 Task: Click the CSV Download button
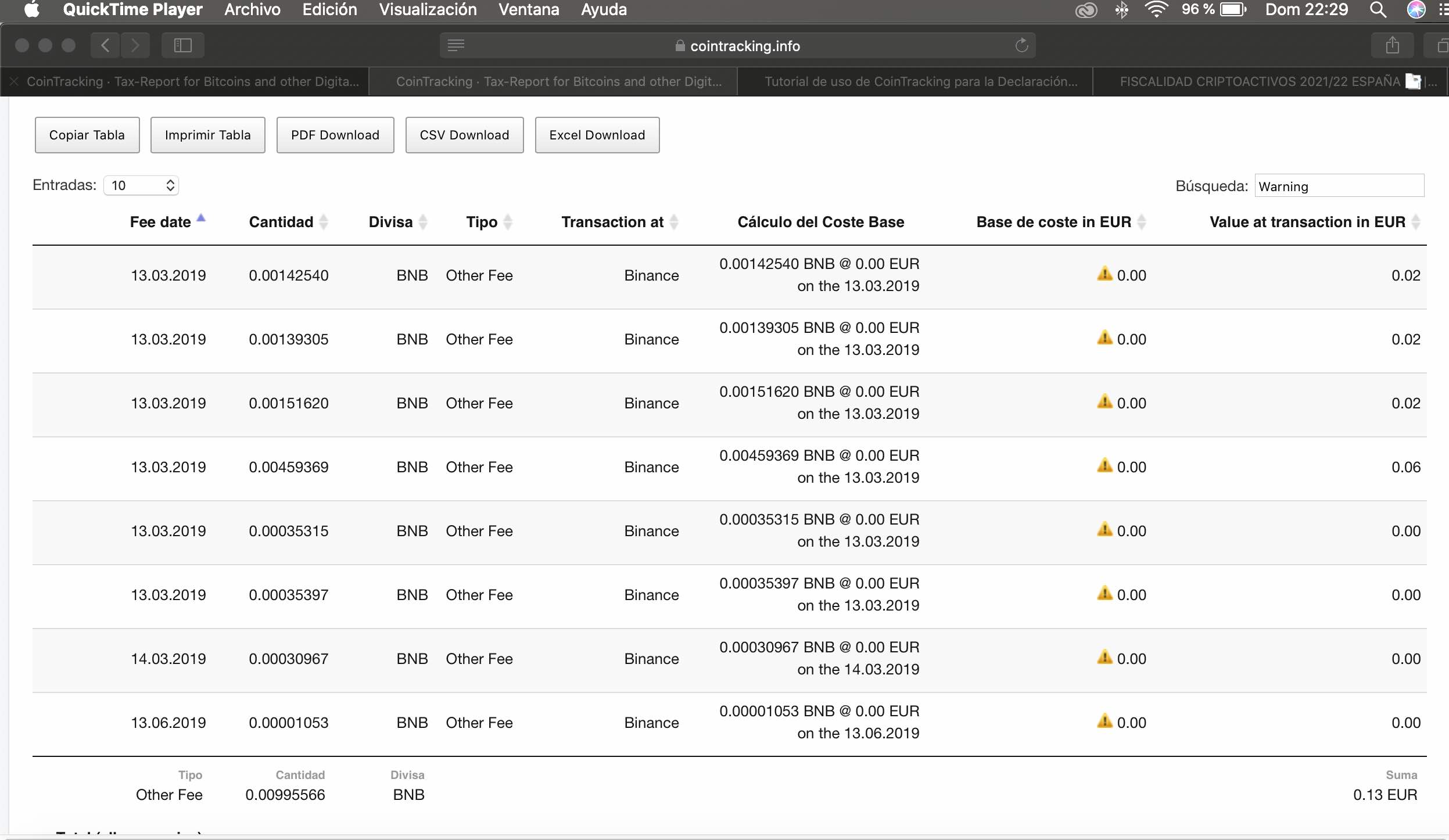point(465,135)
